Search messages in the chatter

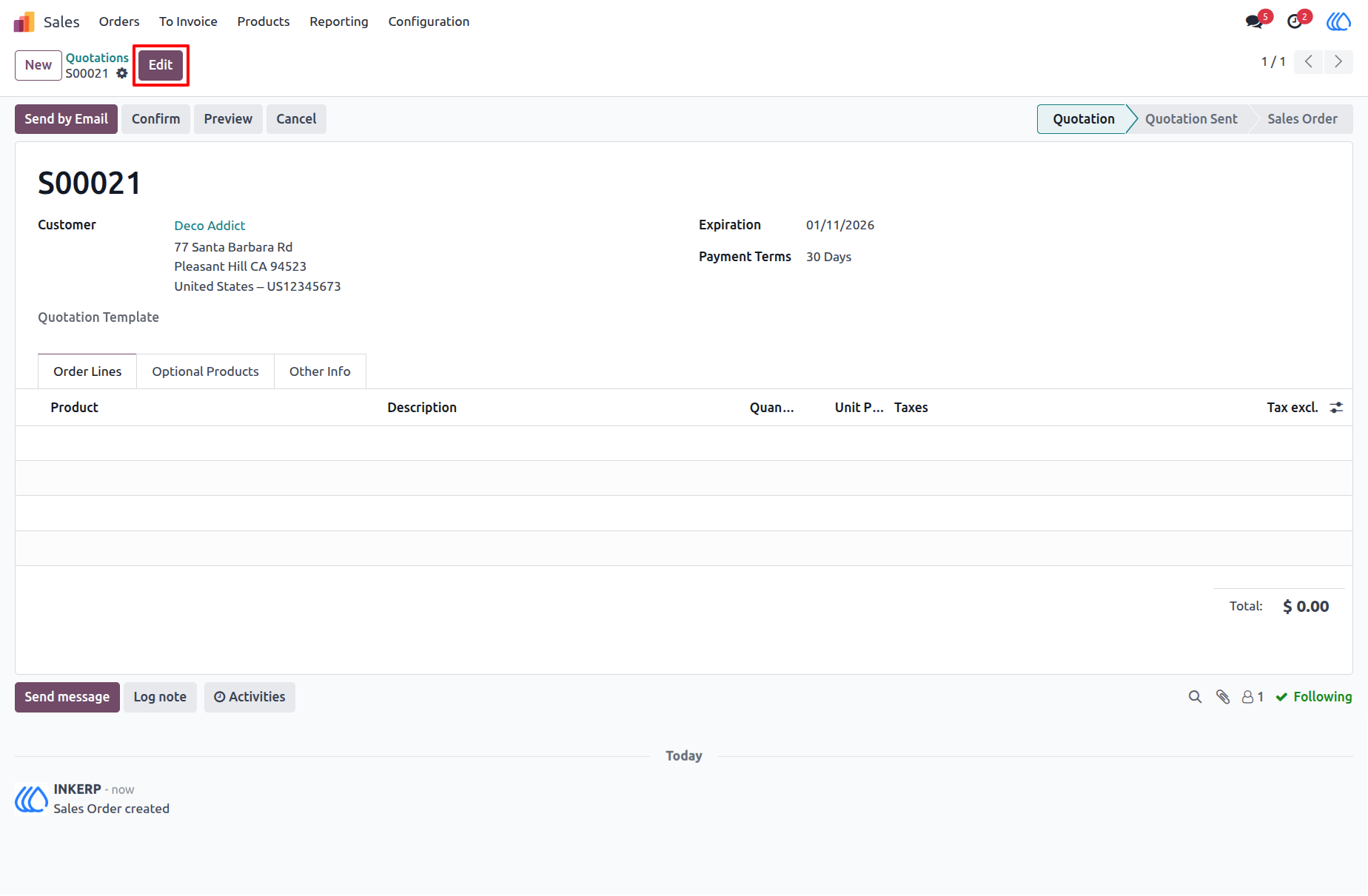[1195, 697]
